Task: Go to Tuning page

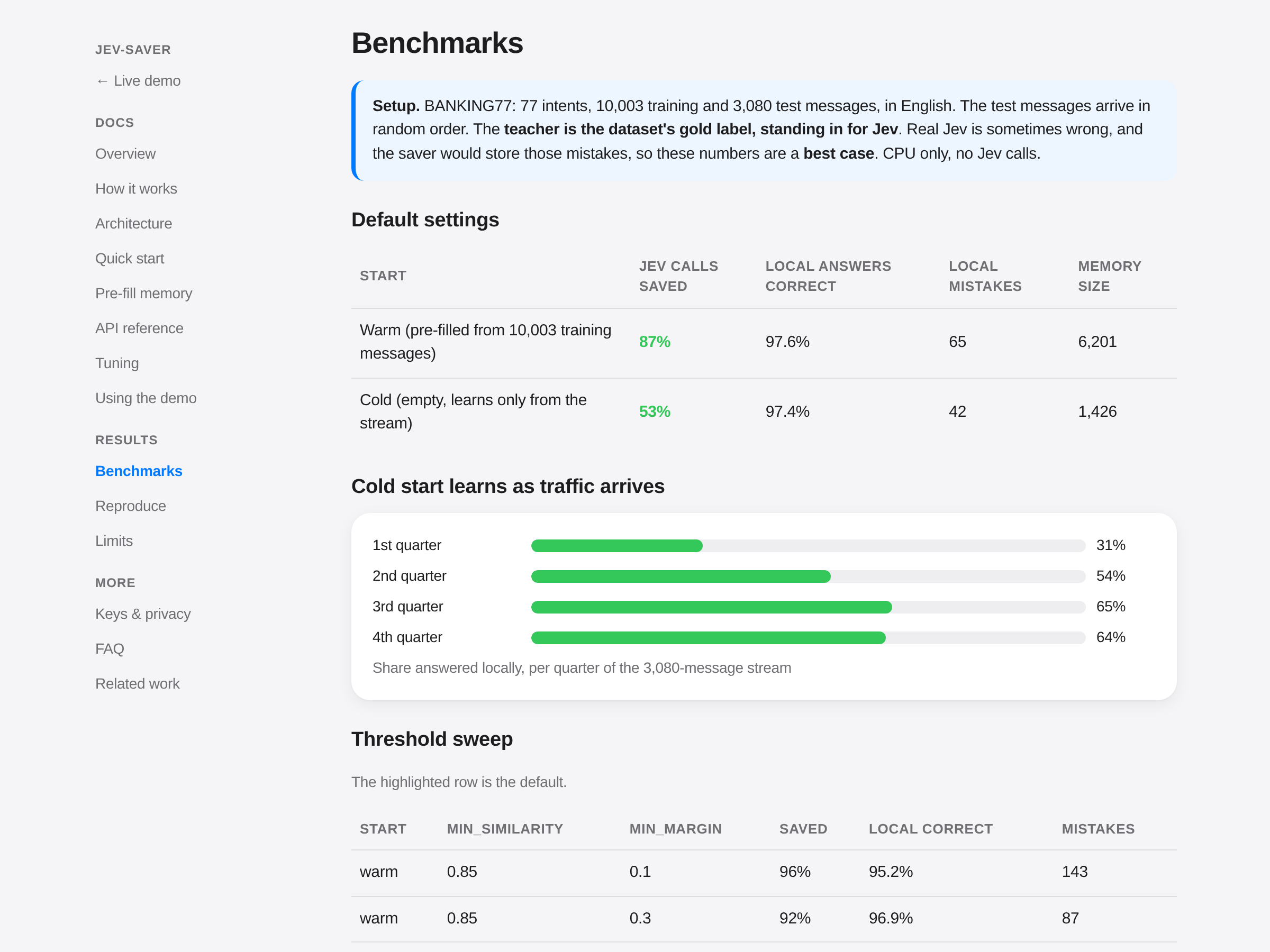Action: (117, 363)
